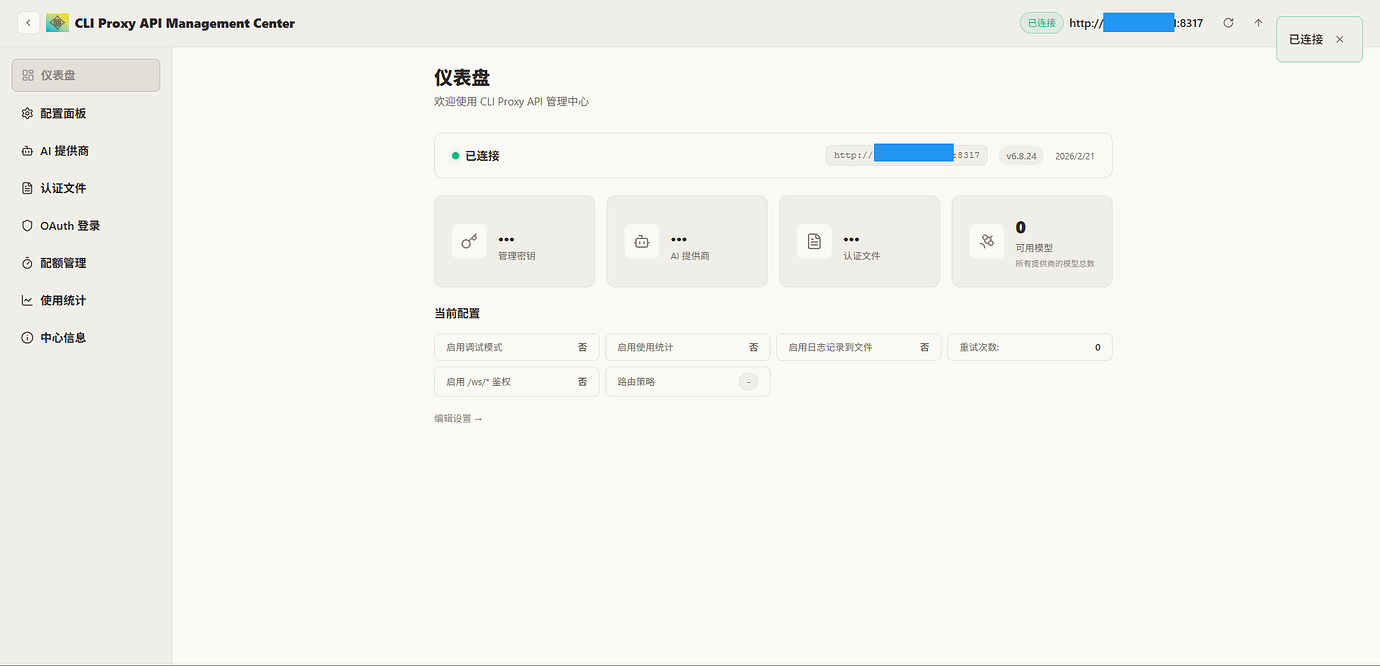The width and height of the screenshot is (1380, 666).
Task: Collapse sidebar using the back chevron button
Action: coord(28,23)
